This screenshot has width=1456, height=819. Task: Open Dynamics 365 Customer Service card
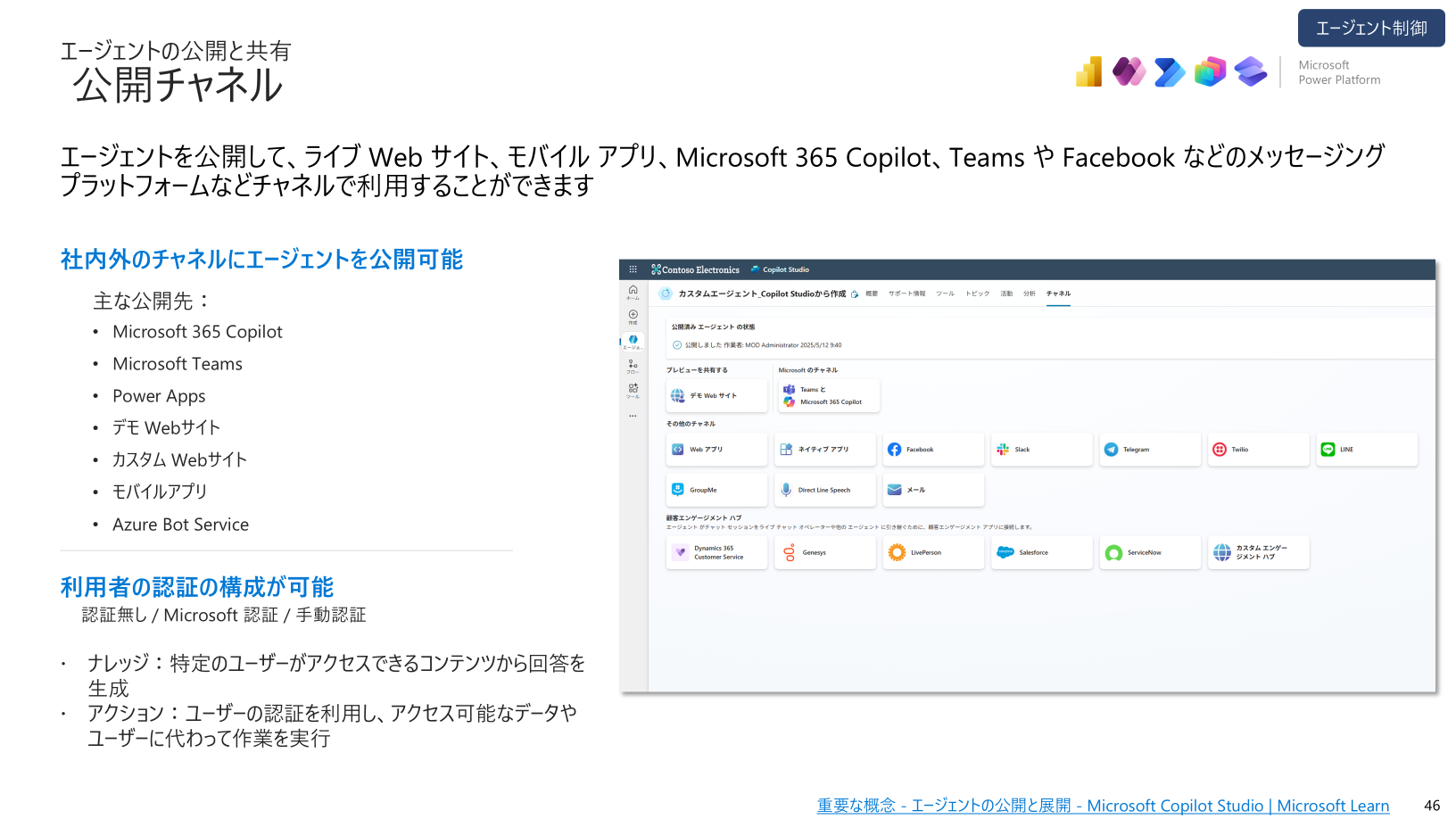716,552
